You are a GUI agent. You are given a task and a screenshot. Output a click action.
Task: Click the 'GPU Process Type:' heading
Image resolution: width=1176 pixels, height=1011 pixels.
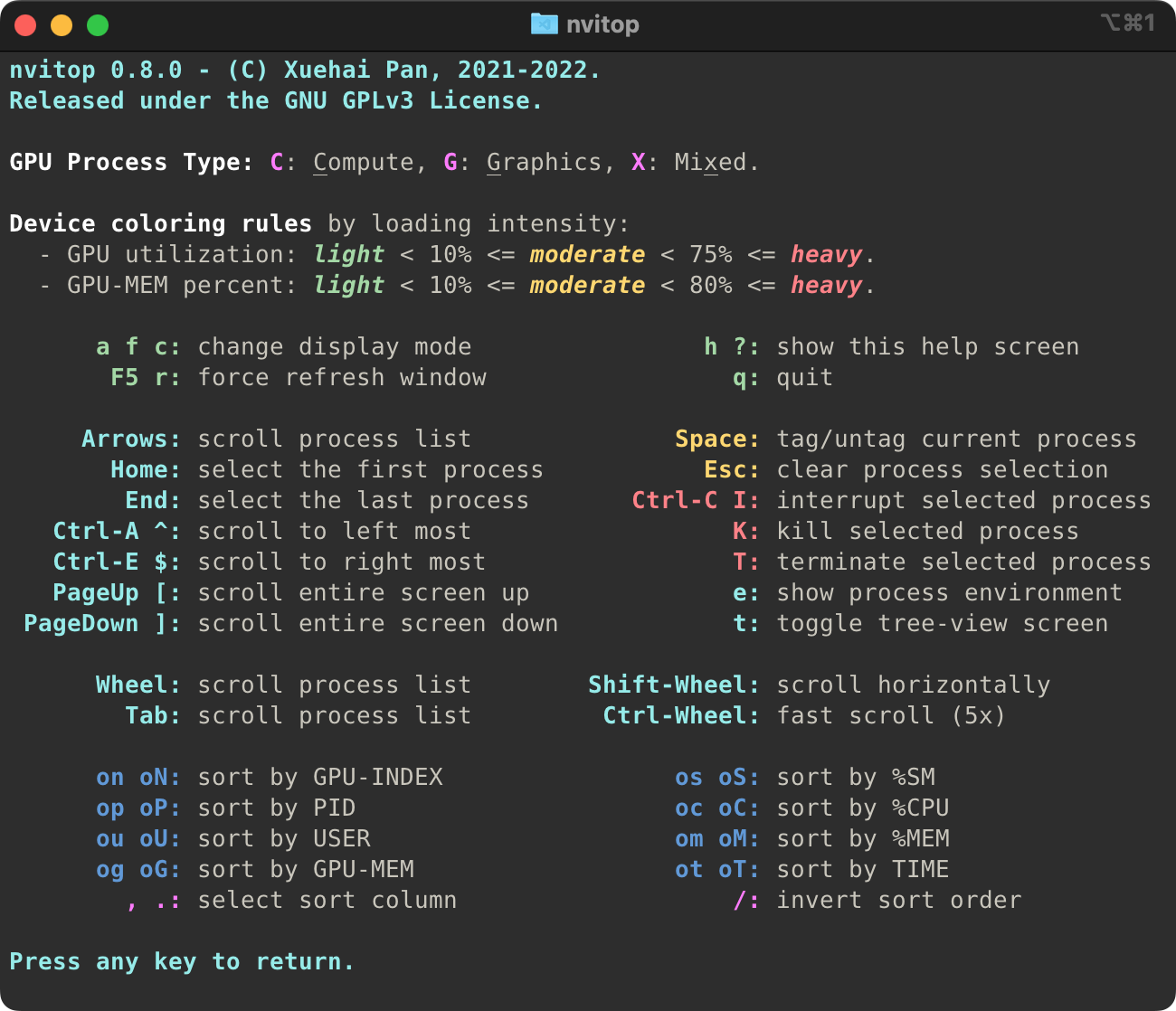coord(131,162)
